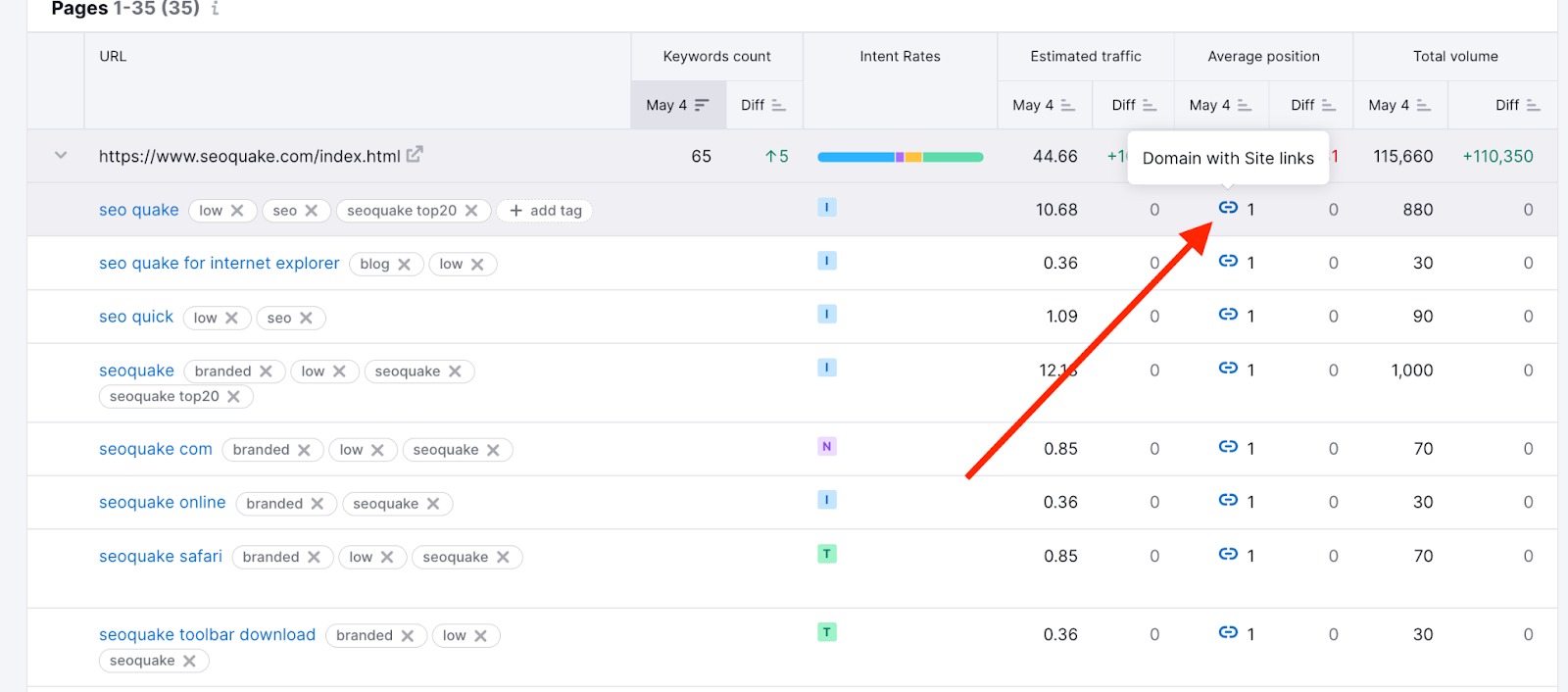Sort by Total volume May 4 column
The height and width of the screenshot is (692, 1568).
[1398, 105]
